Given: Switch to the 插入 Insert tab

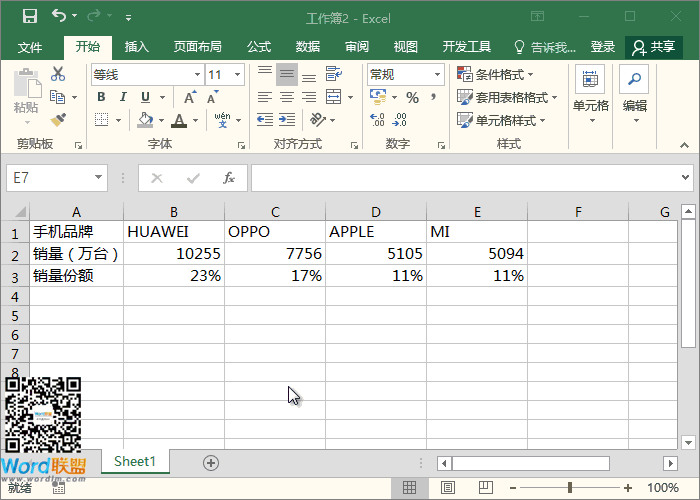Looking at the screenshot, I should tap(136, 46).
